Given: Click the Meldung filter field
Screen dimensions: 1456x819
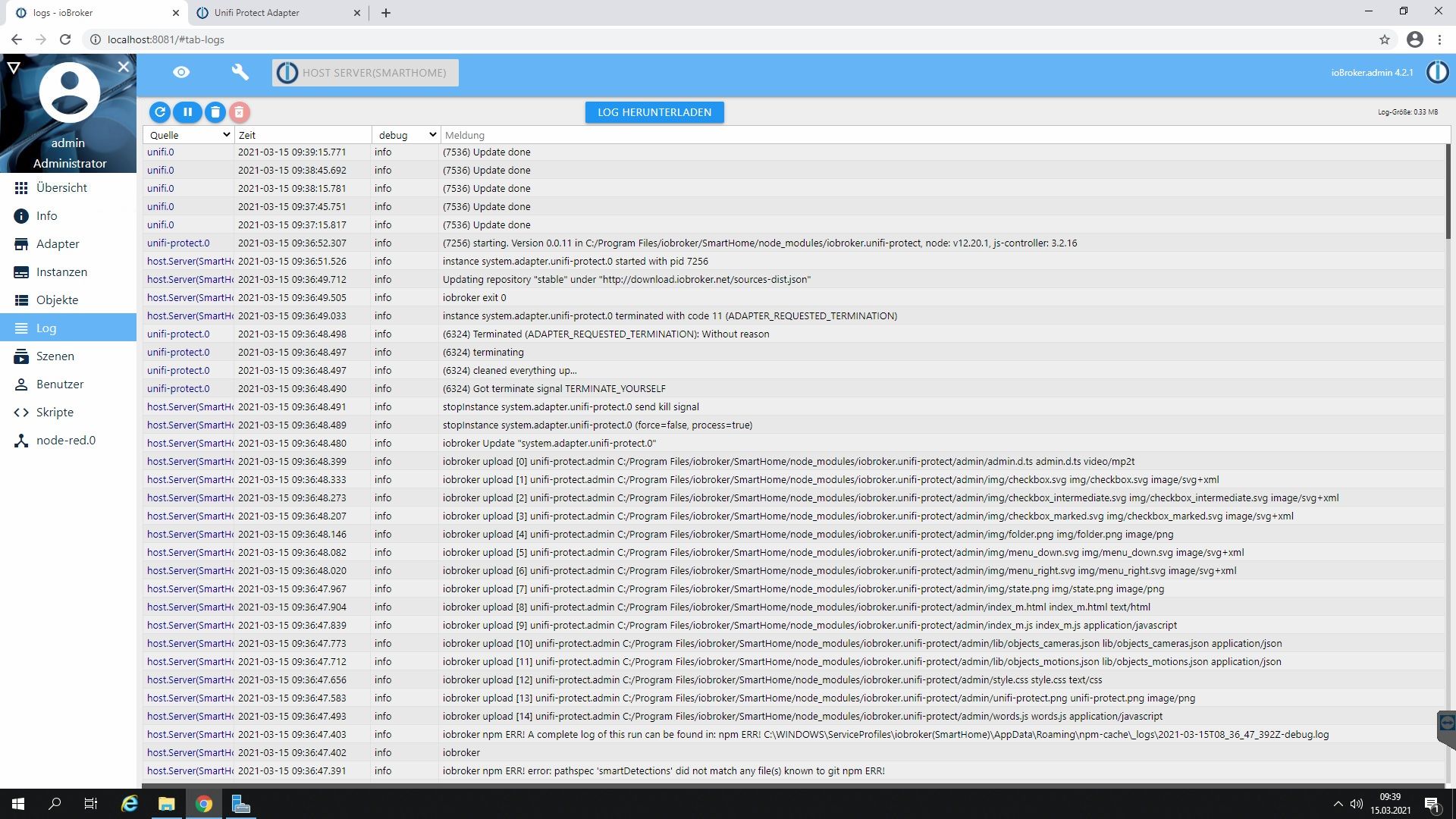Looking at the screenshot, I should pos(944,135).
